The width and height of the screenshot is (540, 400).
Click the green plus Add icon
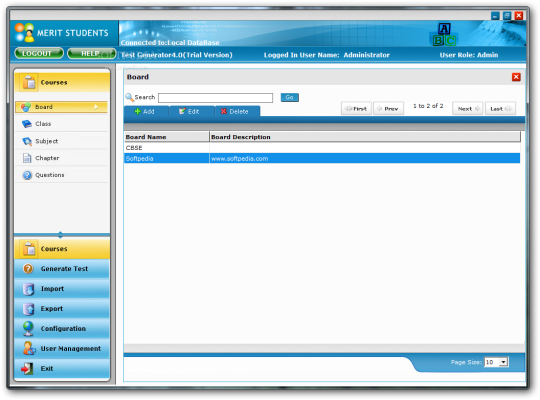137,111
